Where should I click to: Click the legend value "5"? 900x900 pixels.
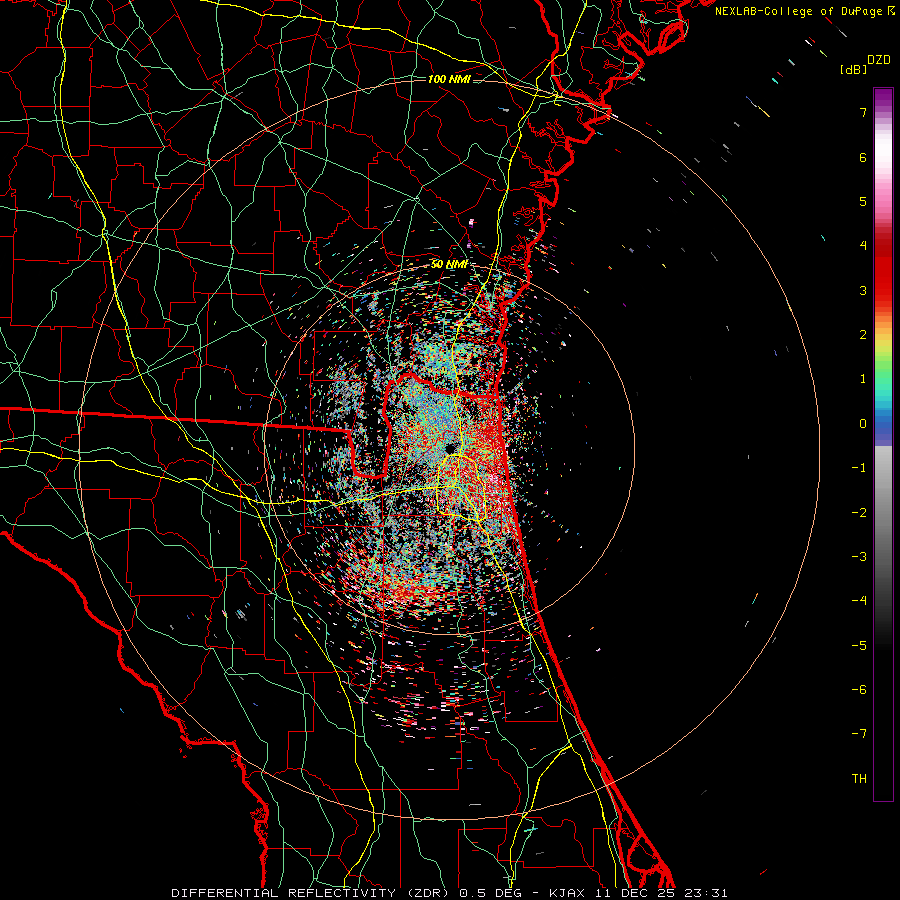click(863, 201)
